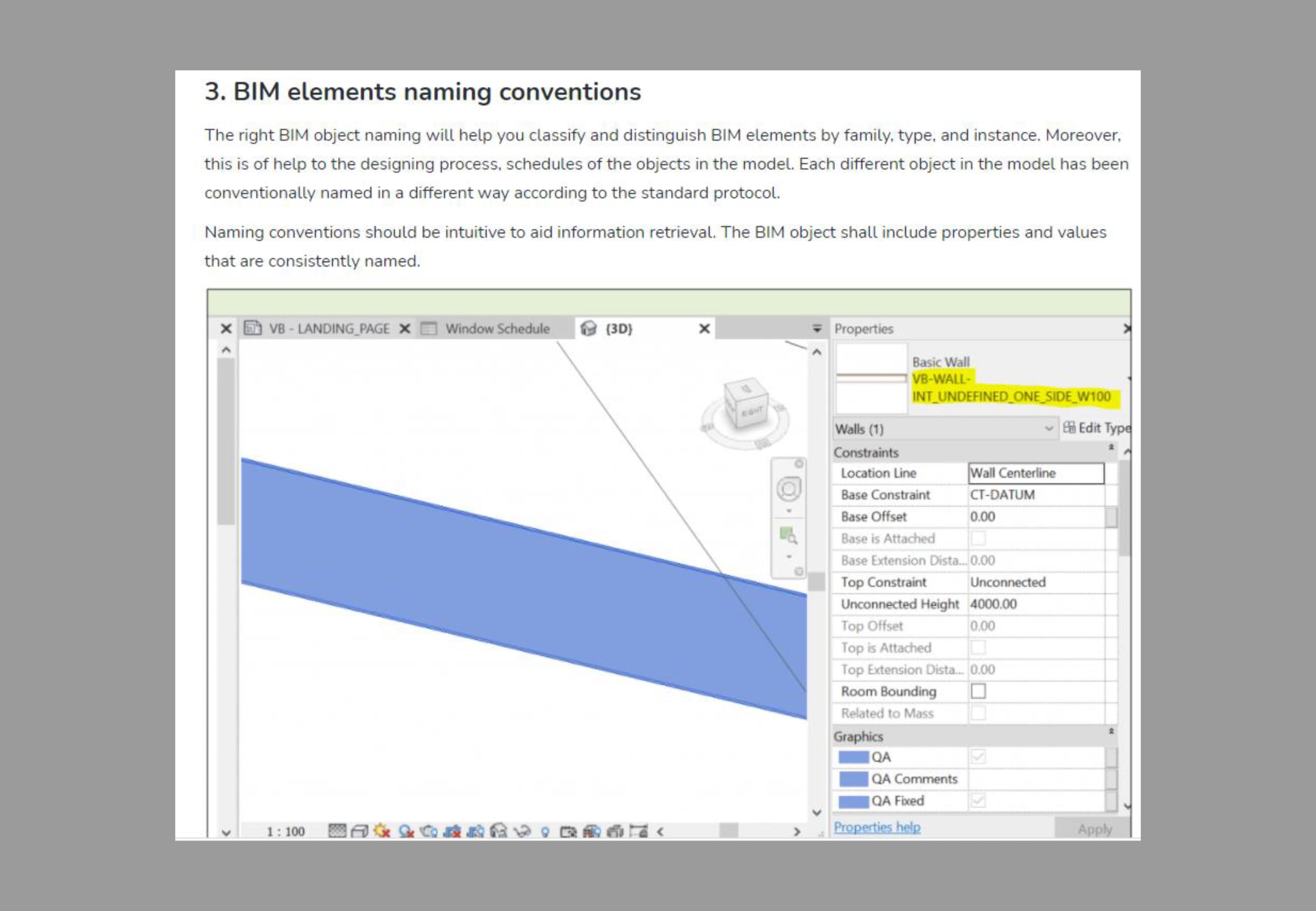Toggle Sun Path icon in view bar

tap(382, 832)
